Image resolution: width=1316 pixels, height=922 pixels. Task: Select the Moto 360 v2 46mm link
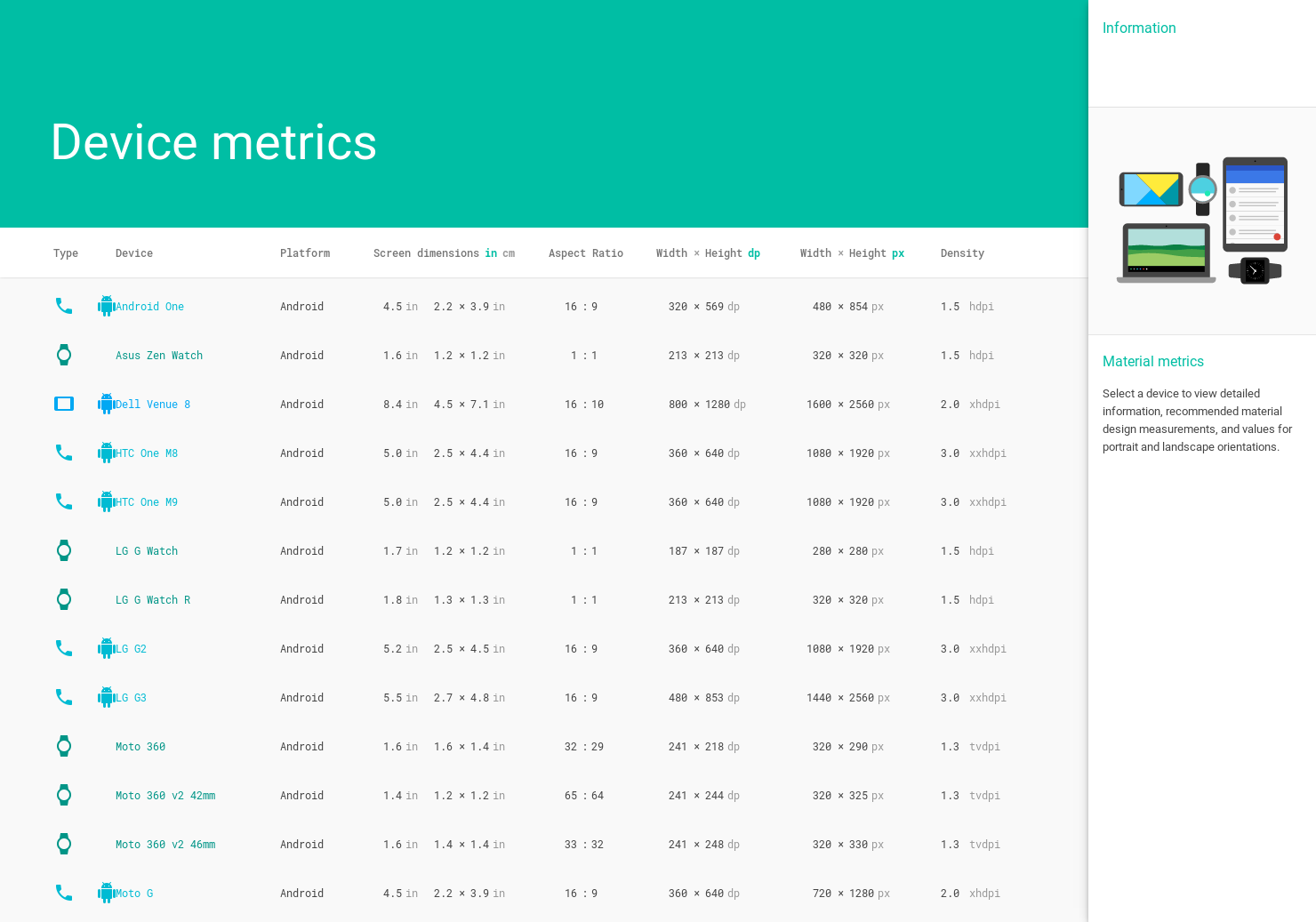(165, 844)
